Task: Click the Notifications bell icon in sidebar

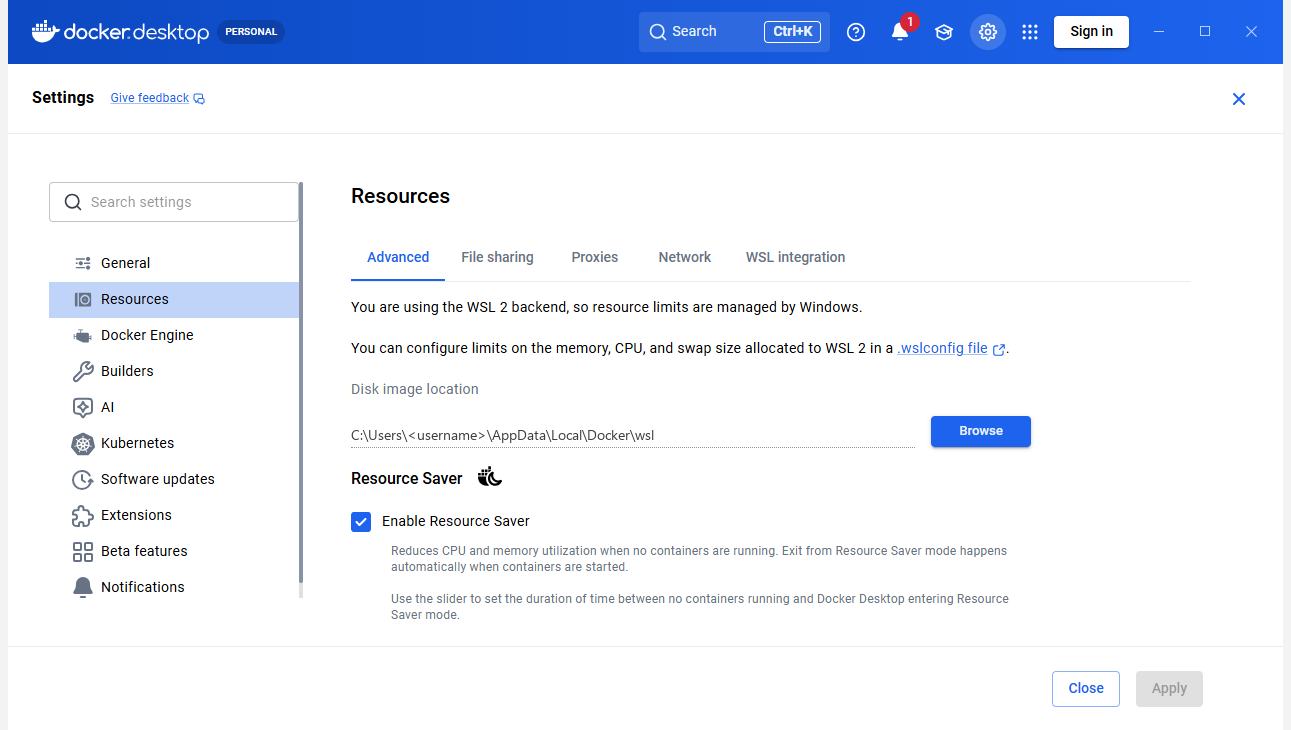Action: (x=83, y=587)
